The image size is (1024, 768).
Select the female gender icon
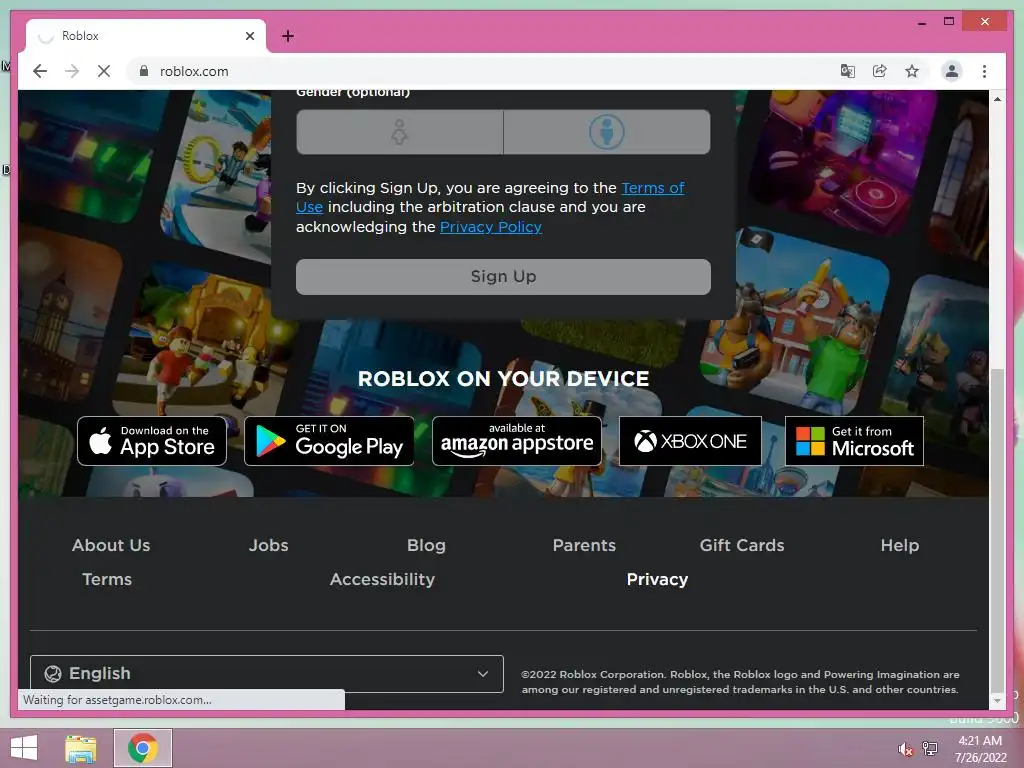pyautogui.click(x=400, y=132)
